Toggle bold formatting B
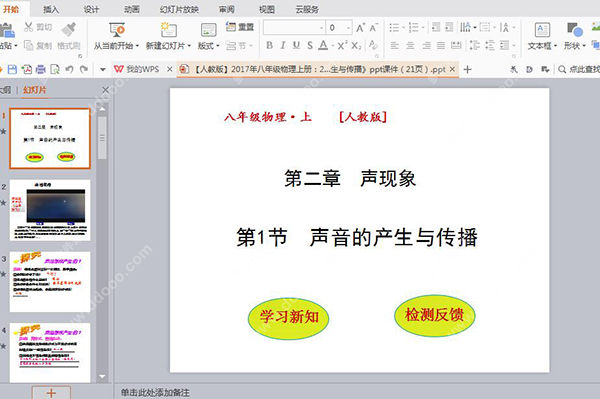 pyautogui.click(x=269, y=46)
